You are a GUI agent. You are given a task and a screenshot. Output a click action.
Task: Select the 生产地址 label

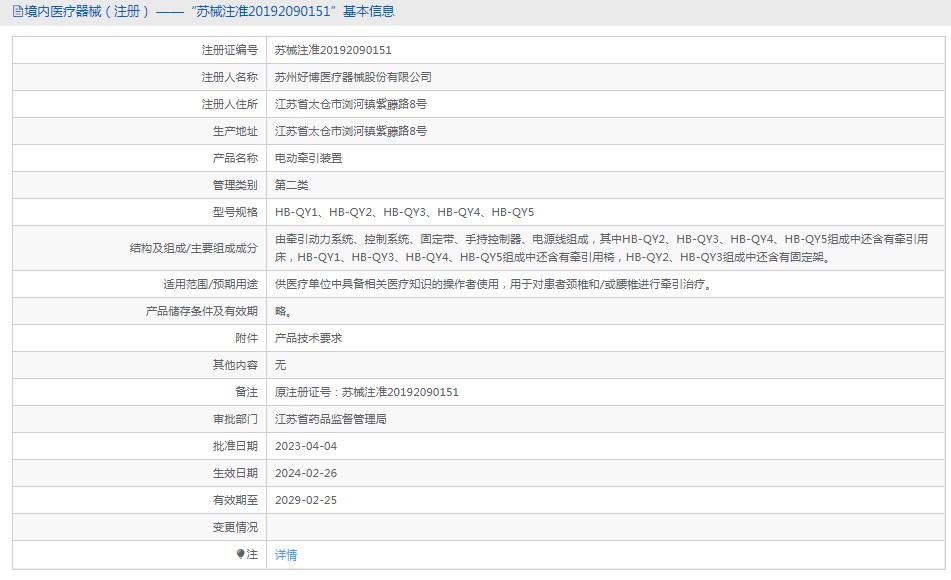click(x=235, y=131)
